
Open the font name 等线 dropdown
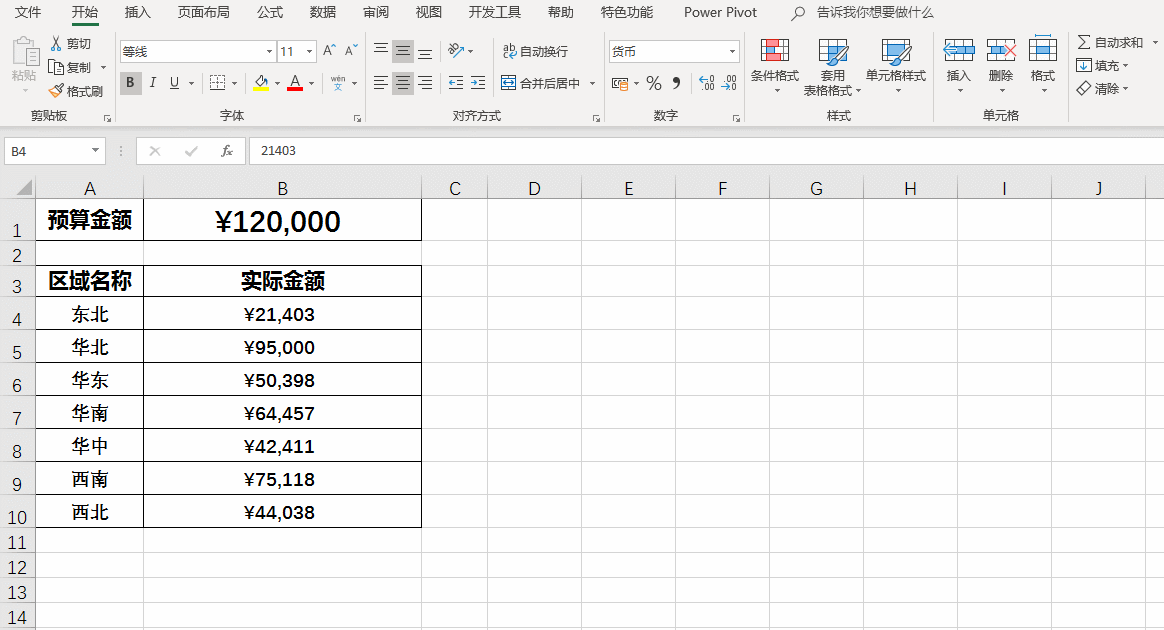(x=269, y=51)
